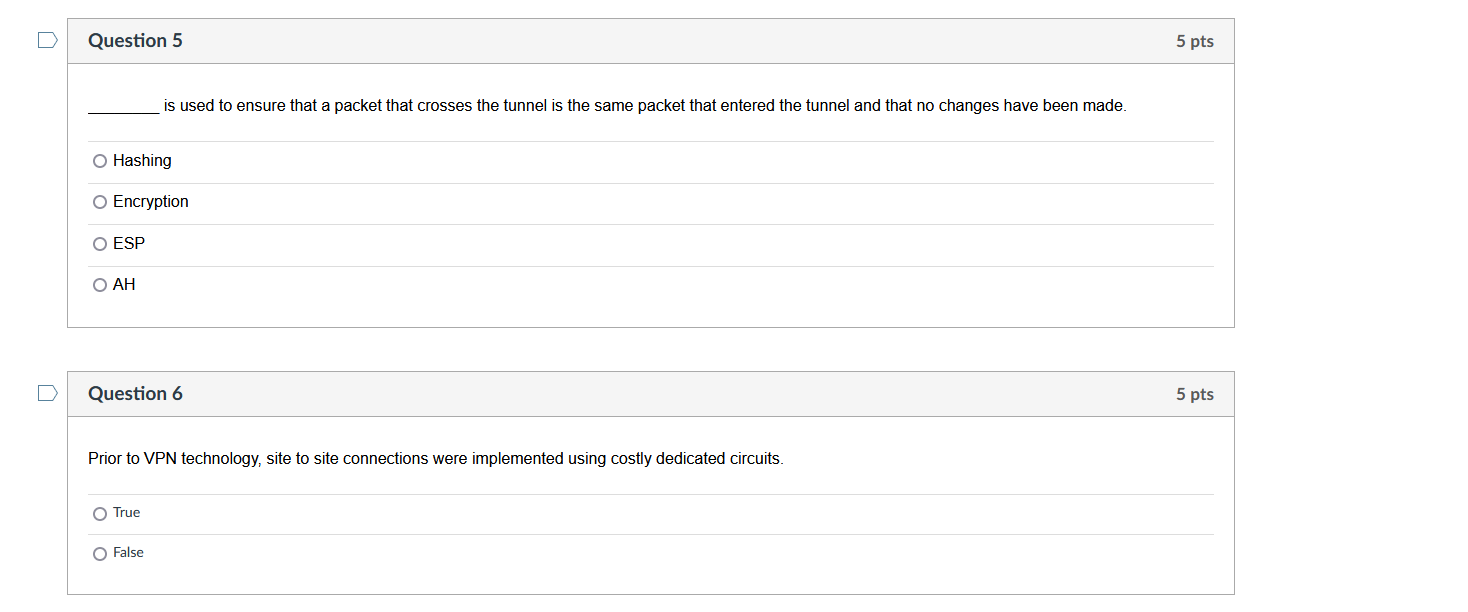
Task: Select the Hashing answer option
Action: [x=100, y=160]
